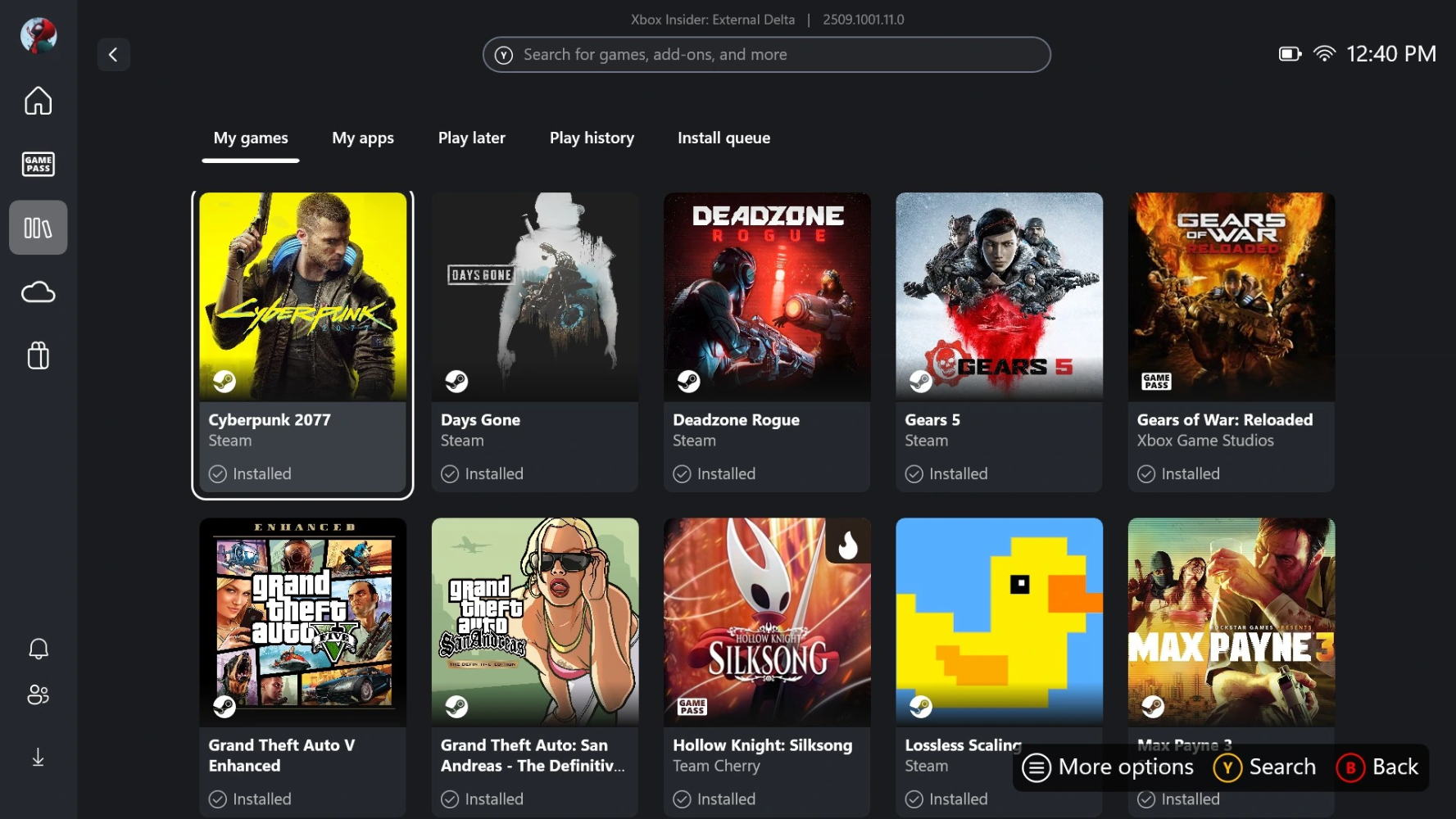Open Game Pass from the sidebar

(x=39, y=164)
